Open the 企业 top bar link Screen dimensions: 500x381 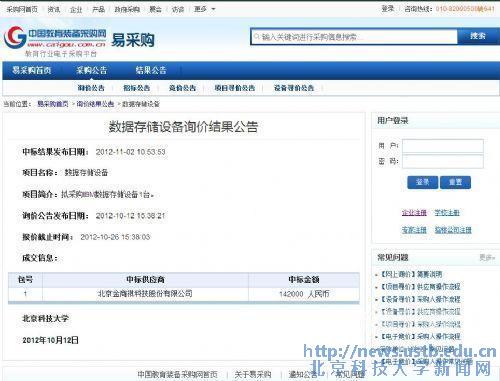tap(76, 9)
